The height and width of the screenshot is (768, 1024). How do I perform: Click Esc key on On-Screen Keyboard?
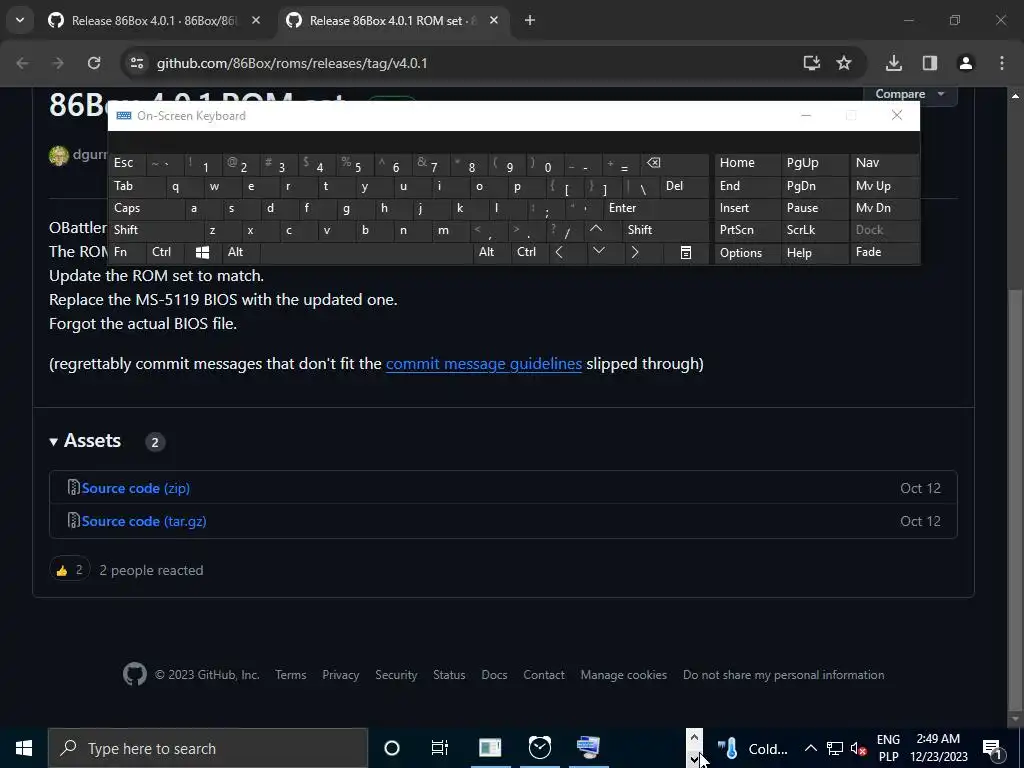(127, 163)
